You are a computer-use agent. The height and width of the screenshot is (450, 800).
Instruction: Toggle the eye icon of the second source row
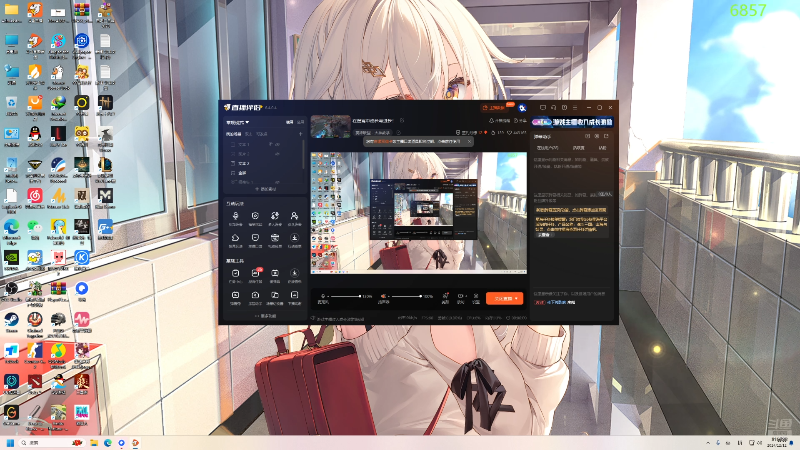[278, 154]
